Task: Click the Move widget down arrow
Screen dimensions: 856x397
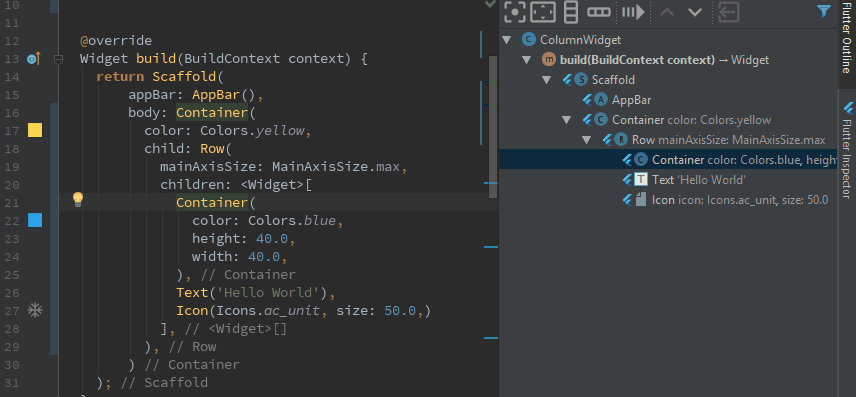Action: (694, 12)
